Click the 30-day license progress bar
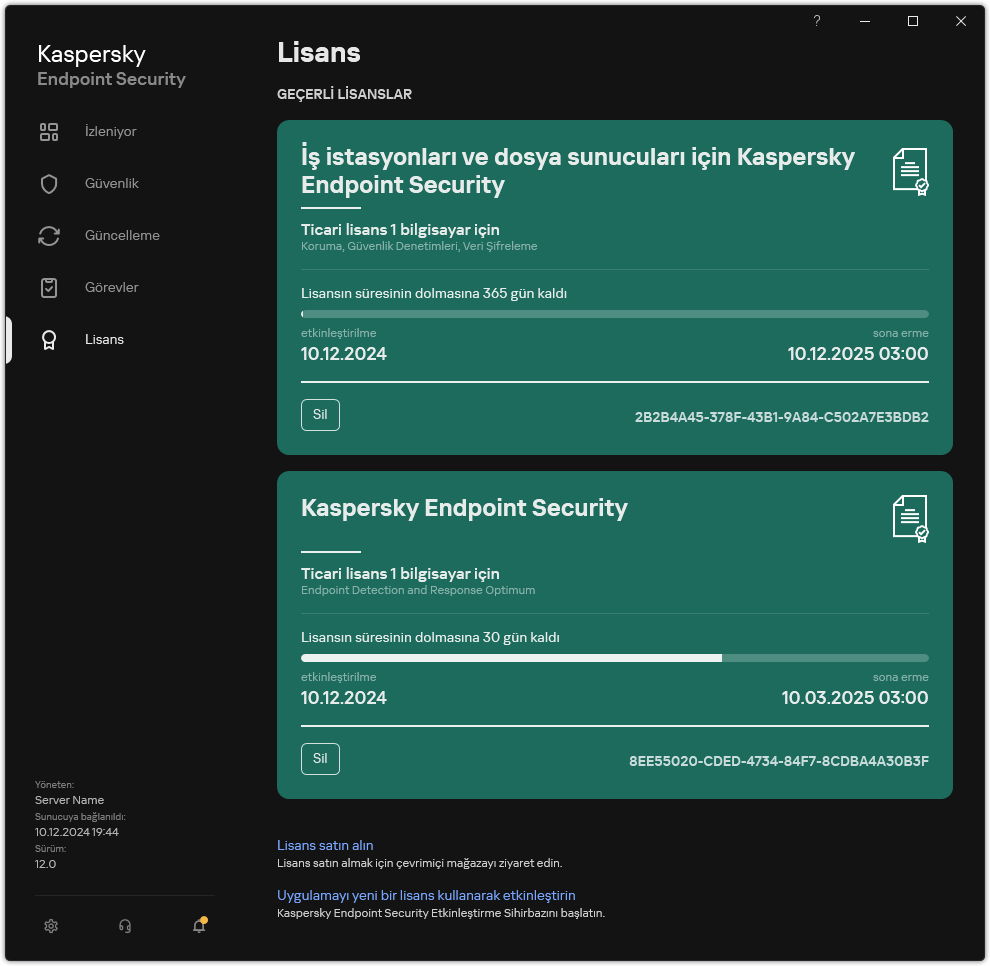The image size is (990, 966). pyautogui.click(x=614, y=658)
